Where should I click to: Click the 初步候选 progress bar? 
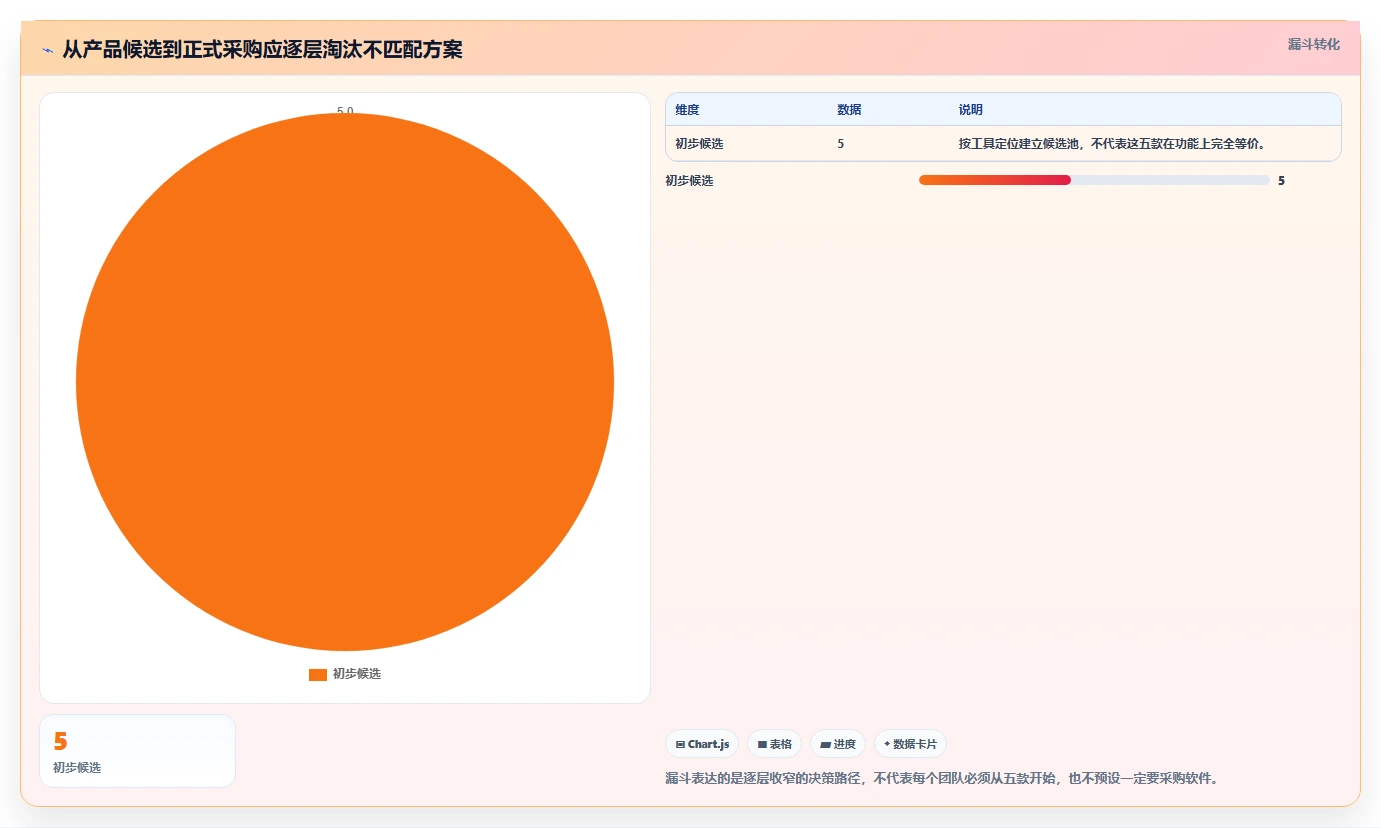coord(1094,180)
